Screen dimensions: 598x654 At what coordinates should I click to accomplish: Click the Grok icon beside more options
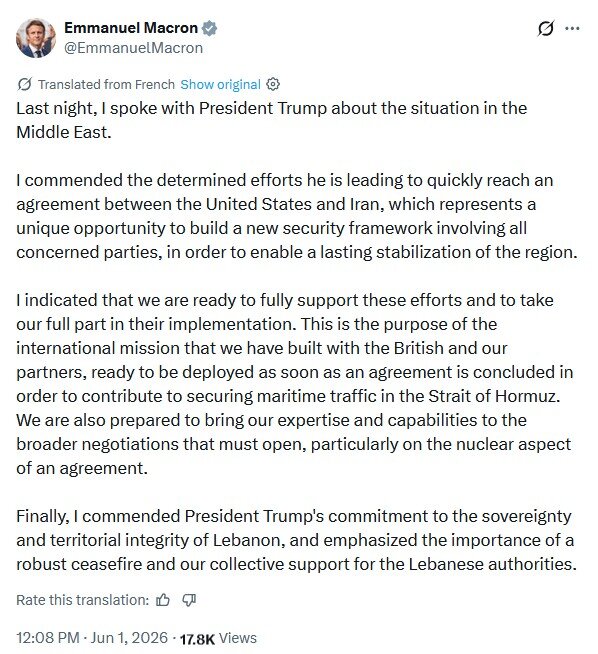(x=546, y=28)
